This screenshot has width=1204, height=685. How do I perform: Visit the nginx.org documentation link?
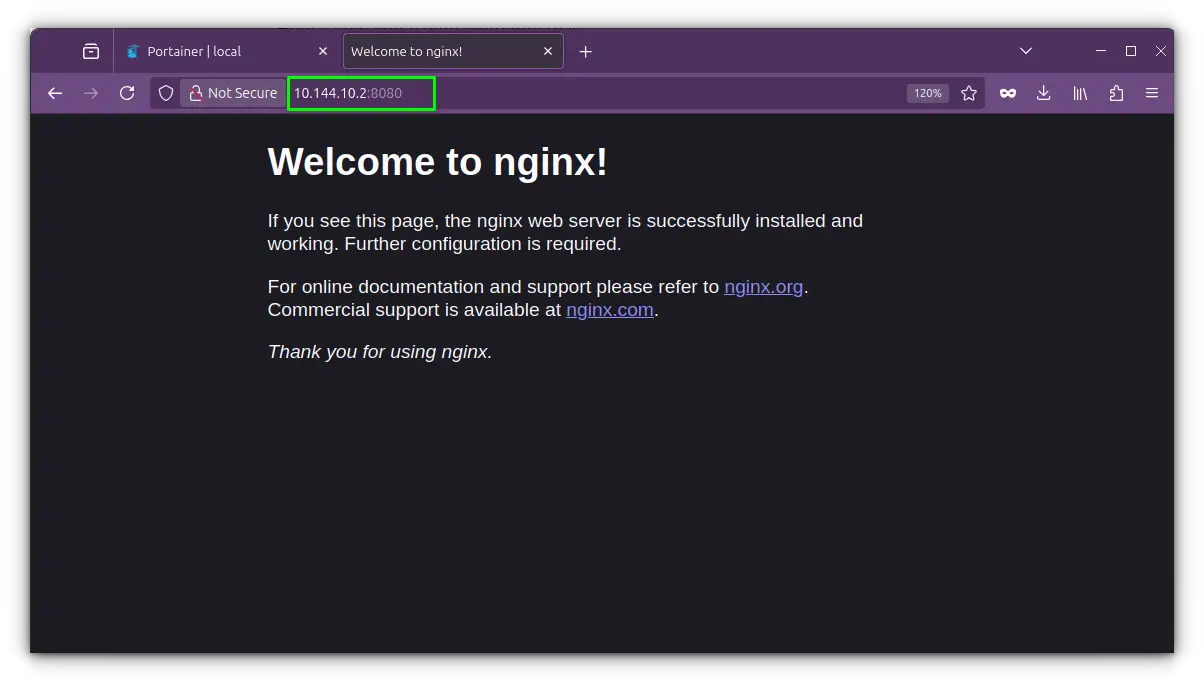(763, 287)
